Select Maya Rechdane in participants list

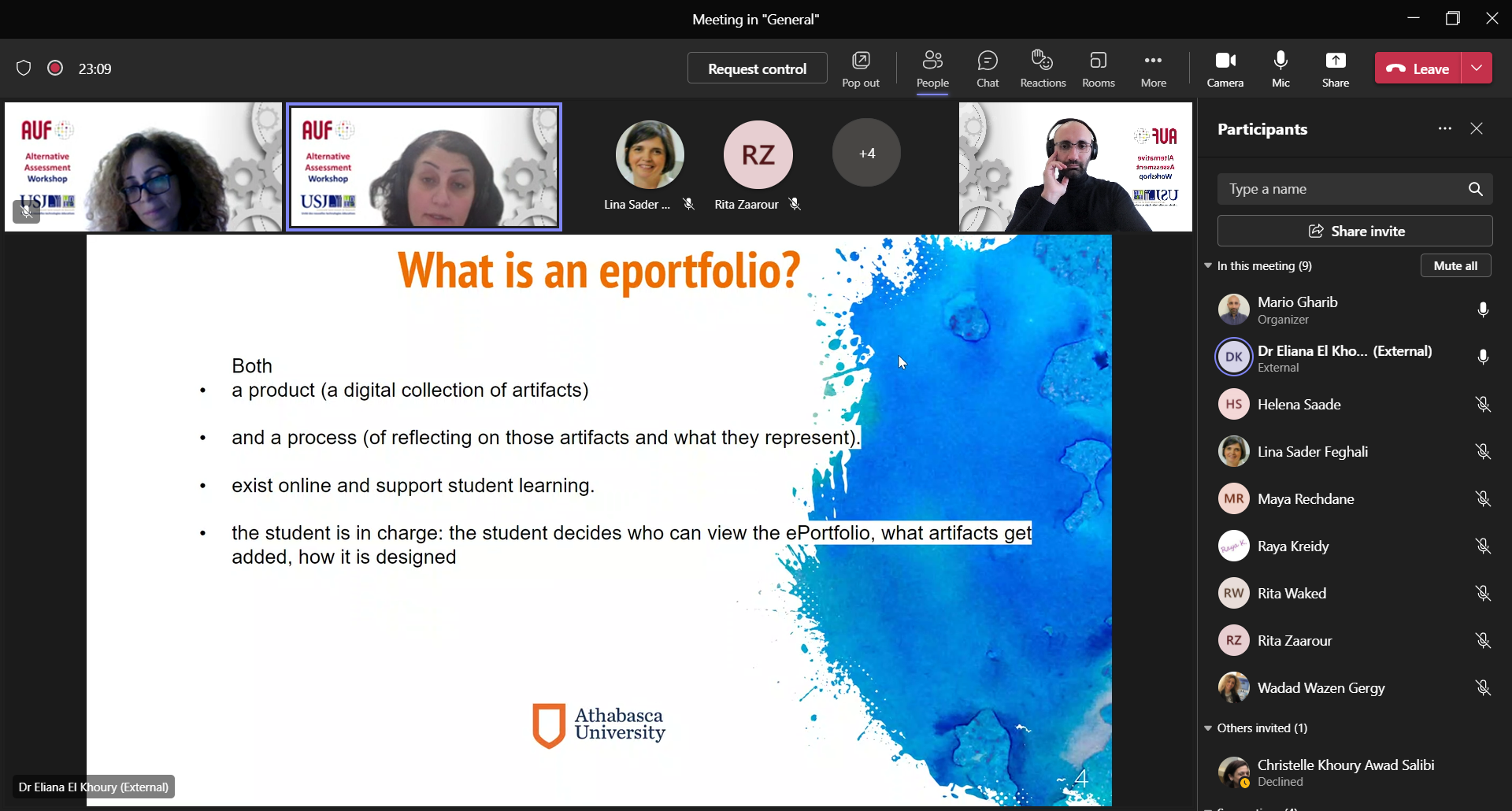[x=1354, y=499]
